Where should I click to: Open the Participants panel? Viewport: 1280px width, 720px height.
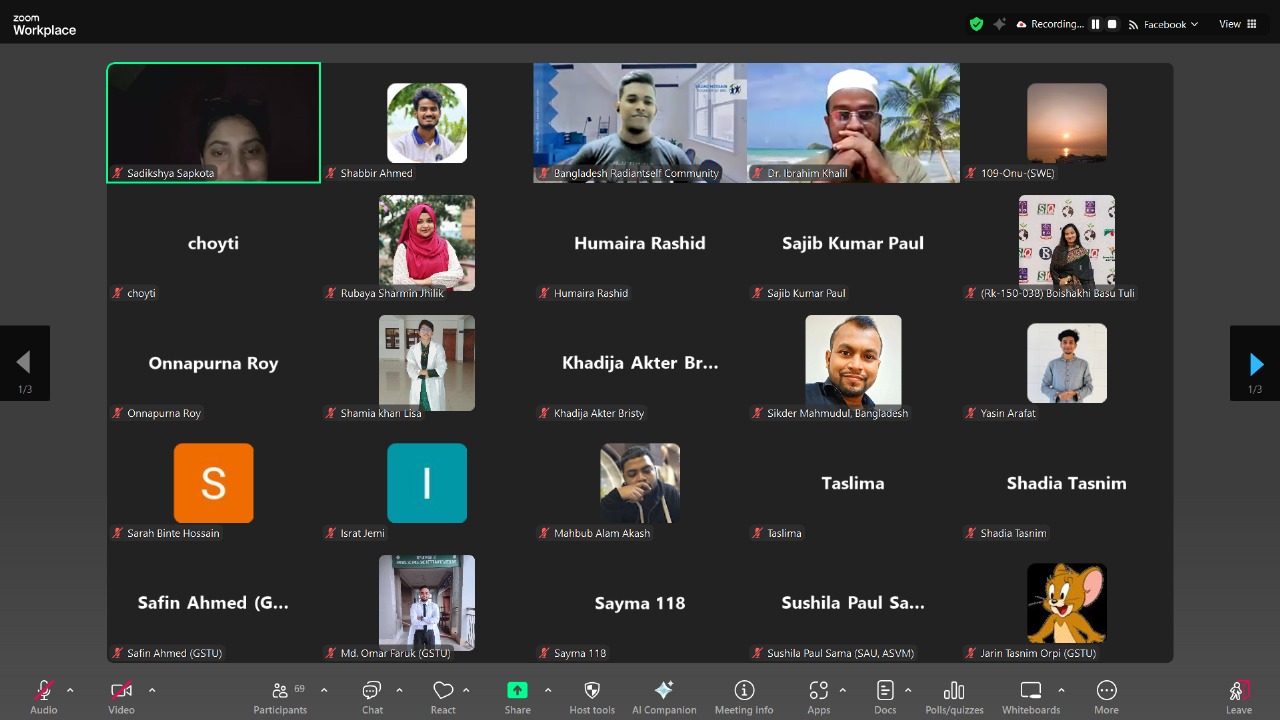[280, 696]
